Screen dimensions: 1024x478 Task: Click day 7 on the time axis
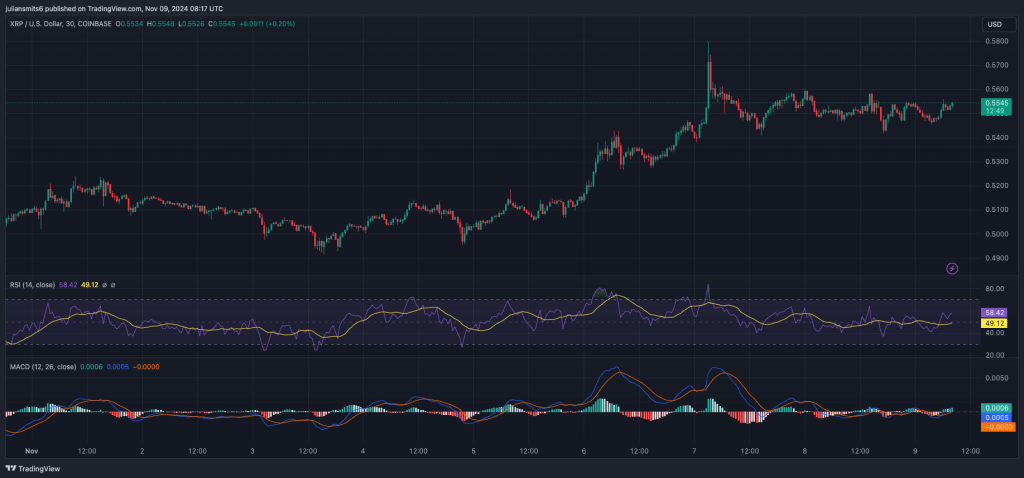(x=694, y=451)
